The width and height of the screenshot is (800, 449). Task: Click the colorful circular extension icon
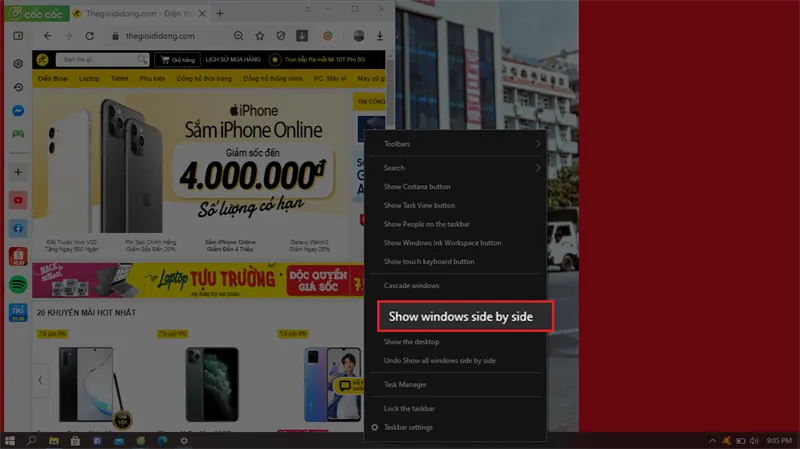(328, 36)
